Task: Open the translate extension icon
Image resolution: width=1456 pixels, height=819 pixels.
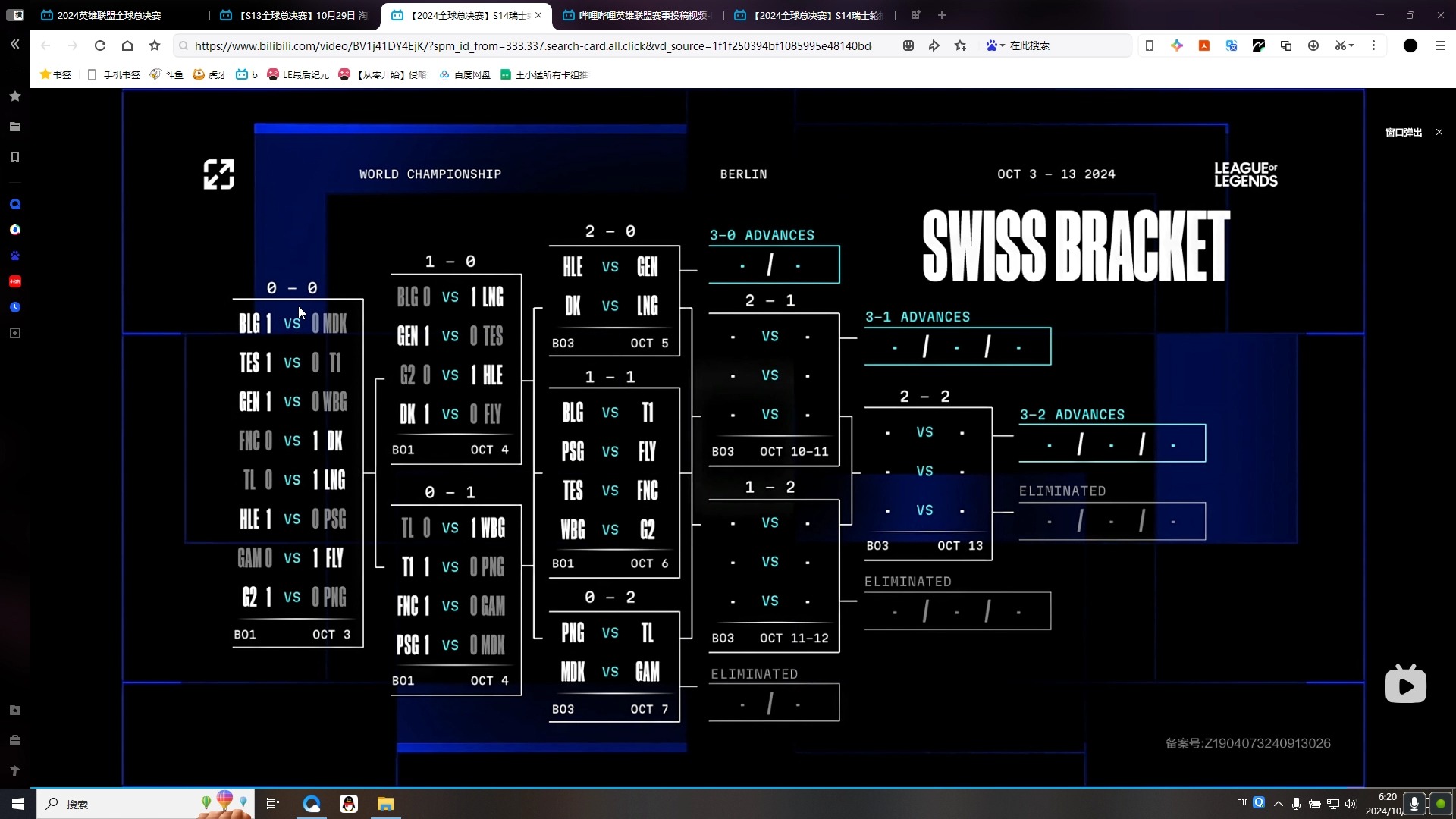Action: point(1232,45)
